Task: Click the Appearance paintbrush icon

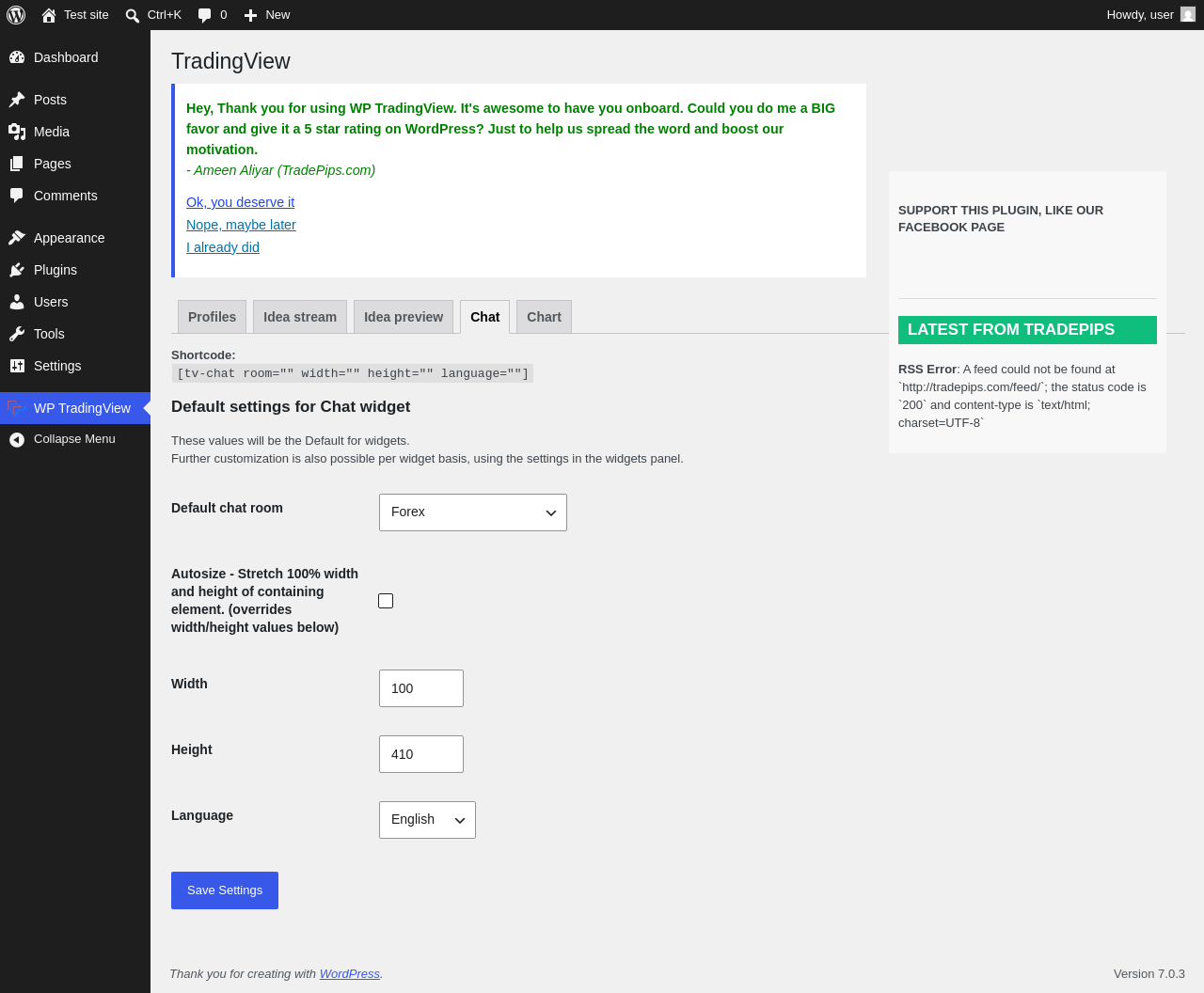Action: coord(17,238)
